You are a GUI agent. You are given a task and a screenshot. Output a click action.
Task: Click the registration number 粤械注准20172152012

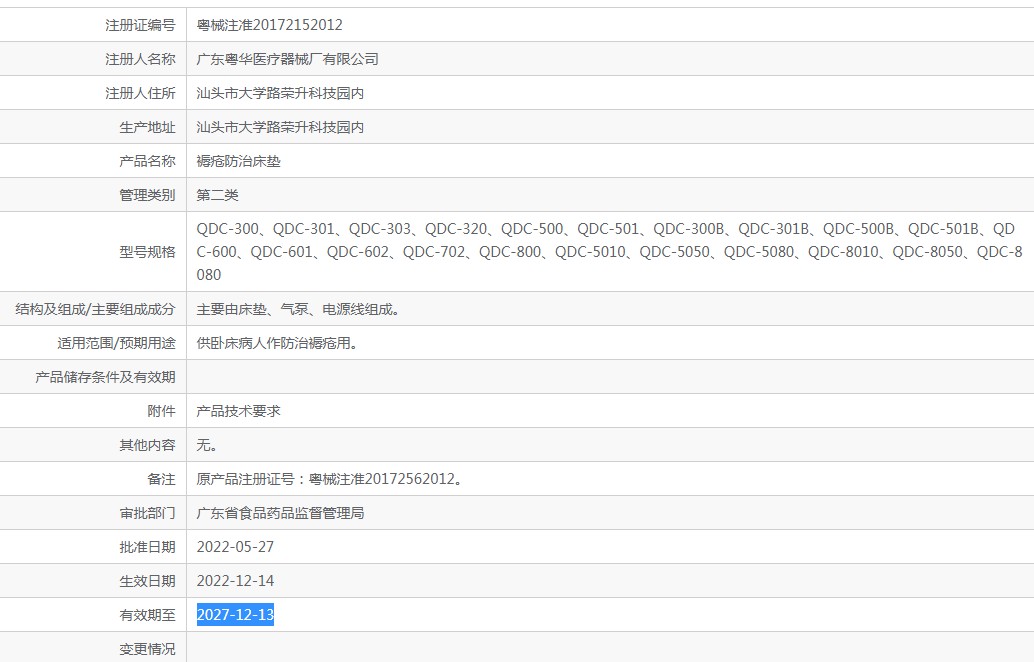click(270, 25)
